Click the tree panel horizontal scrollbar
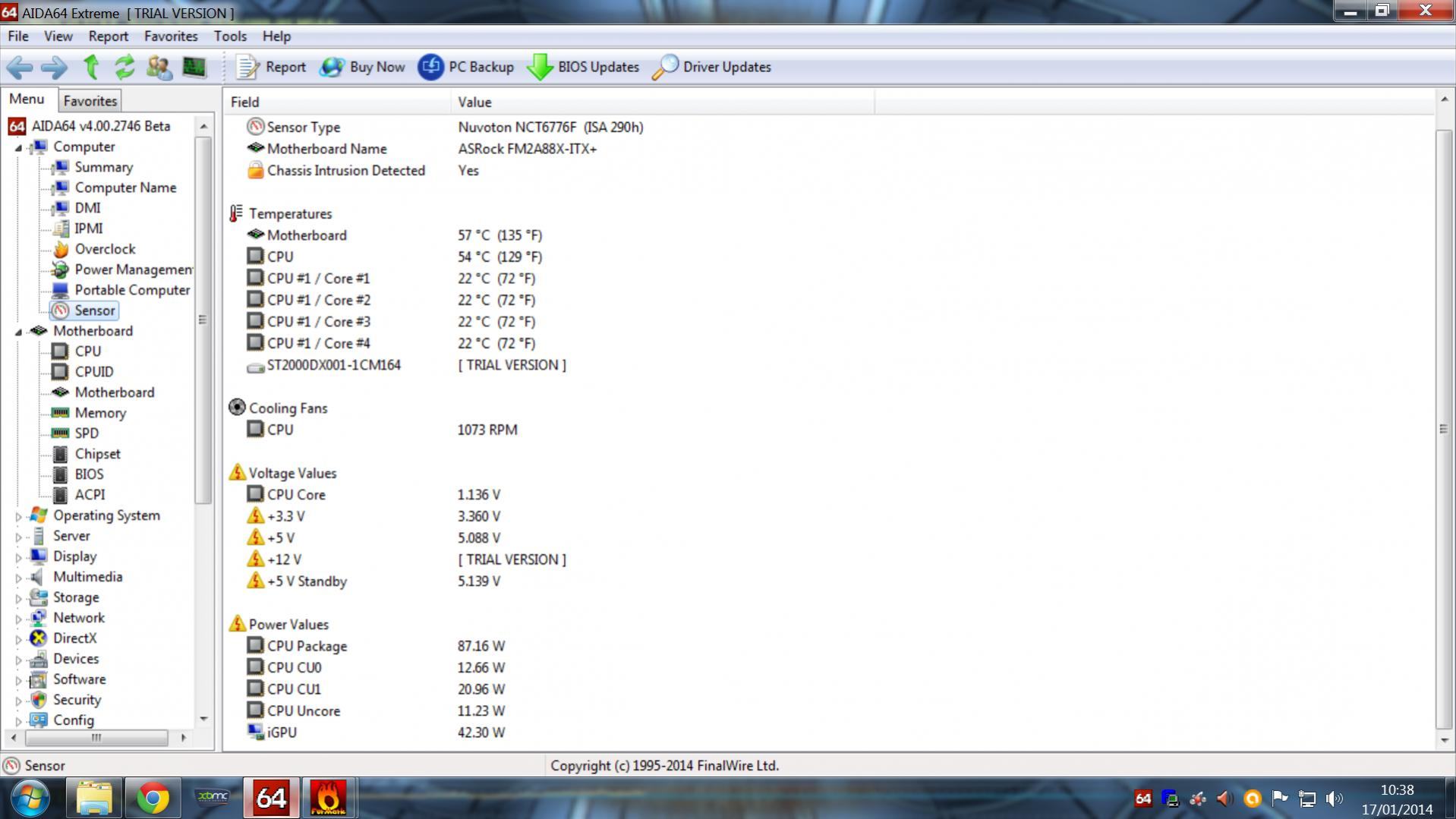The image size is (1456, 819). pos(96,738)
